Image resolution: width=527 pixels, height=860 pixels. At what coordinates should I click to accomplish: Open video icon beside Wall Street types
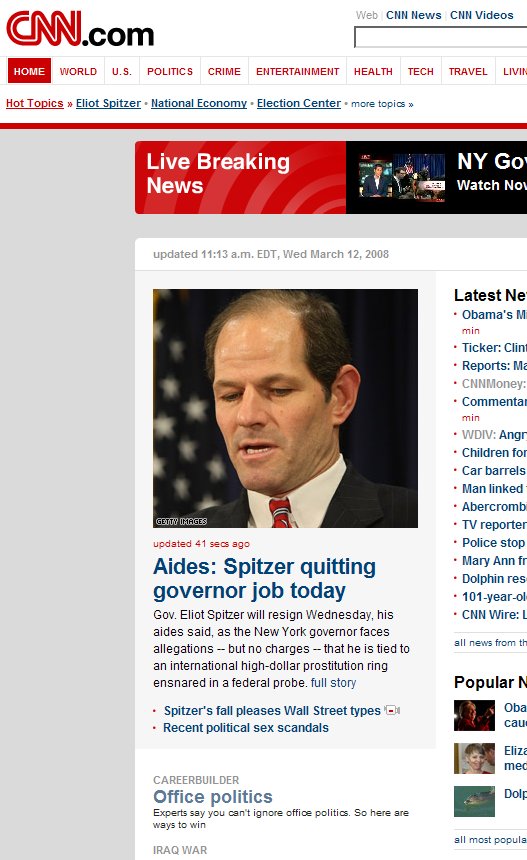(x=393, y=710)
